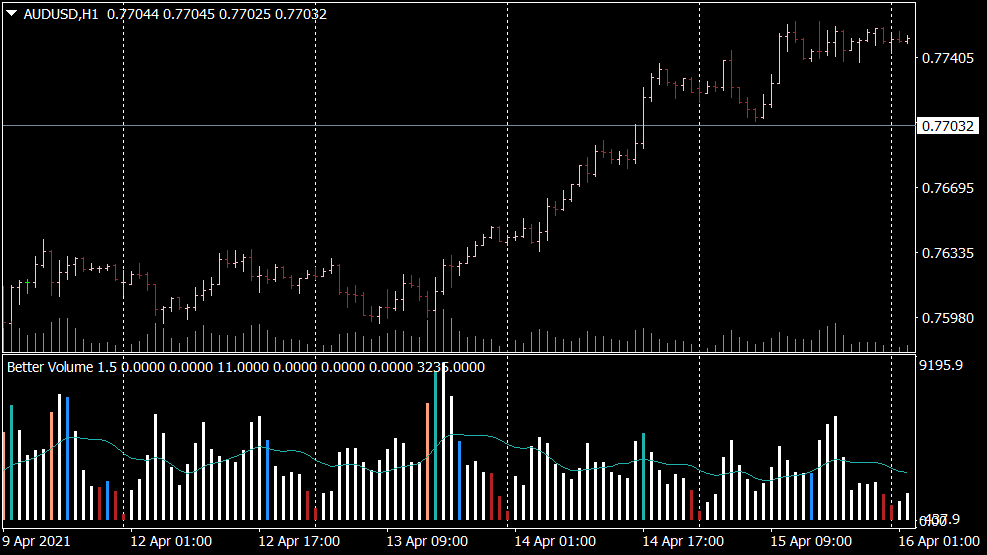Click the 9195.9 indicator scale value
The height and width of the screenshot is (555, 987).
(940, 366)
